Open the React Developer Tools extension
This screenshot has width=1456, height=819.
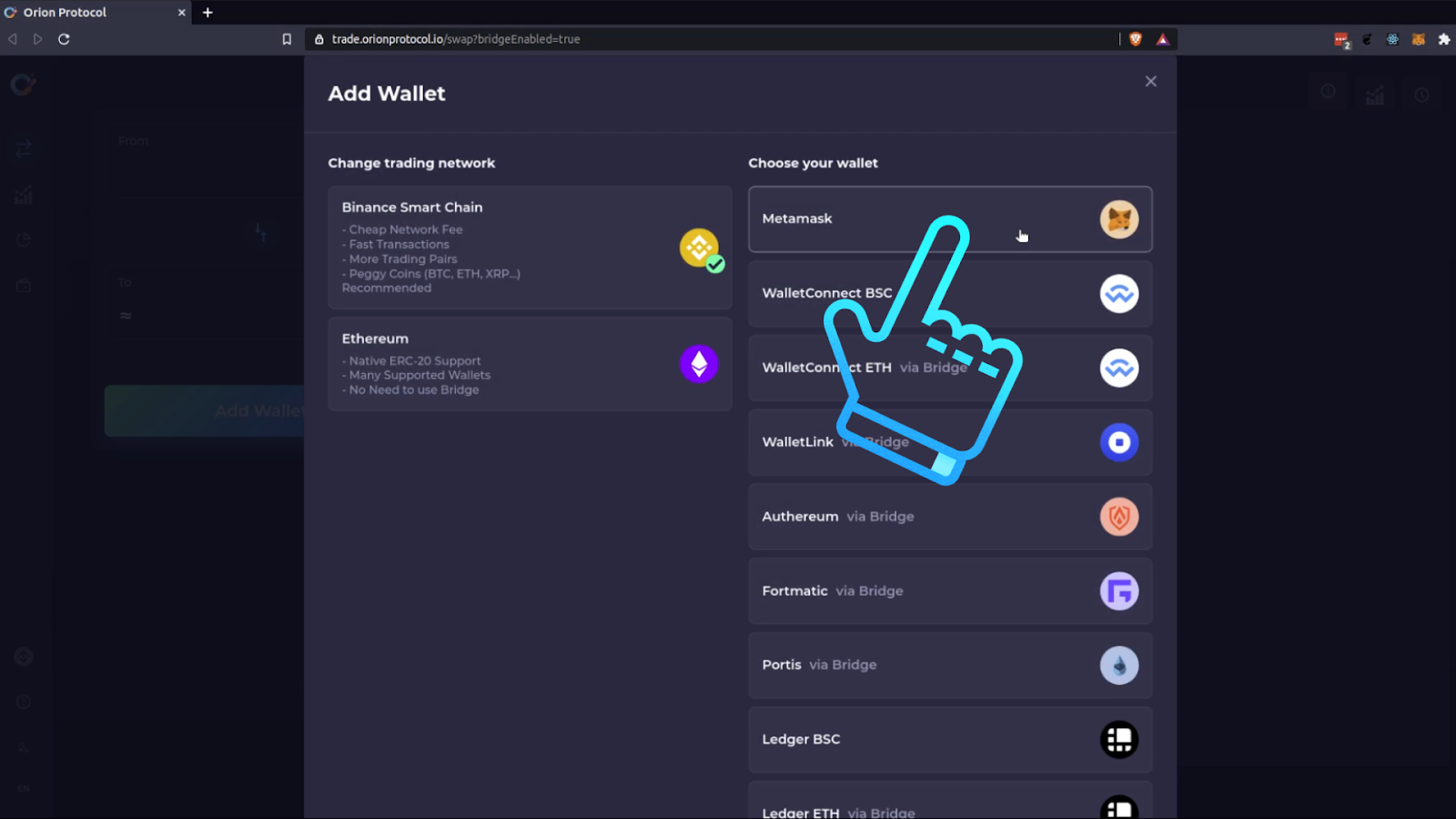[x=1392, y=39]
